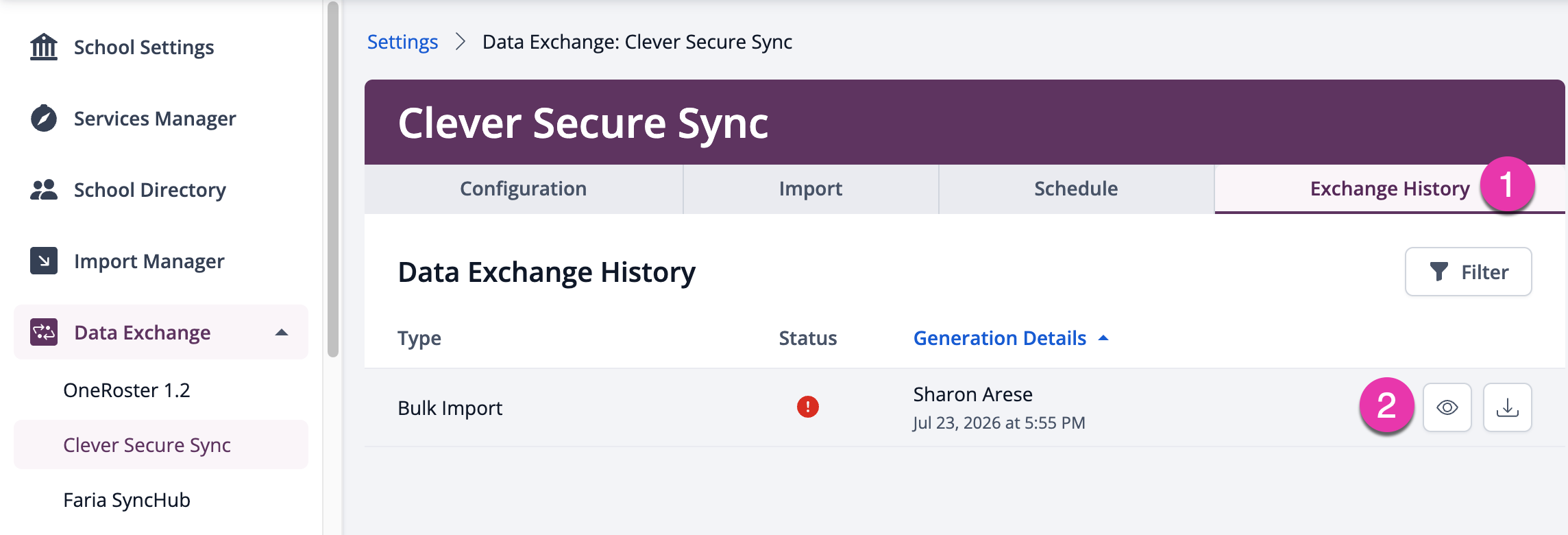
Task: Click the name Sharon Arese
Action: [973, 394]
